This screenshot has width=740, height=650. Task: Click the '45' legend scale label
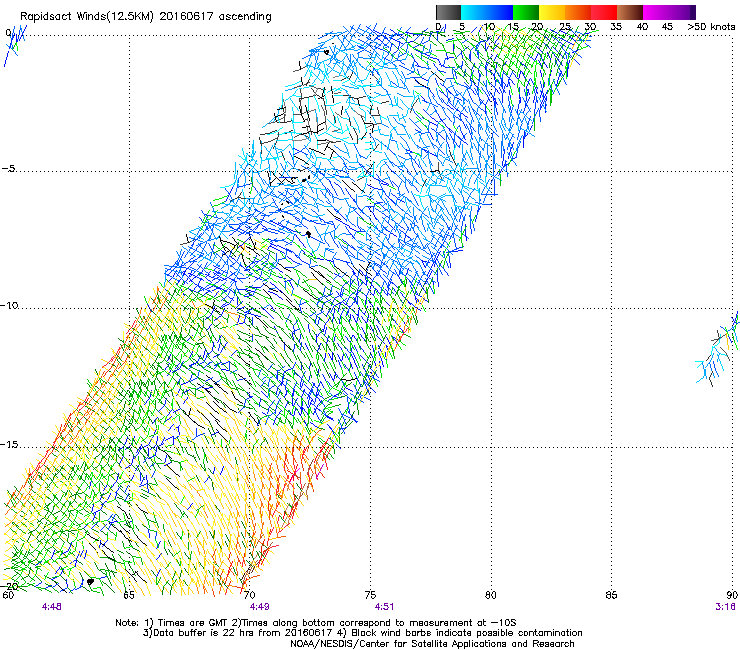click(x=667, y=27)
